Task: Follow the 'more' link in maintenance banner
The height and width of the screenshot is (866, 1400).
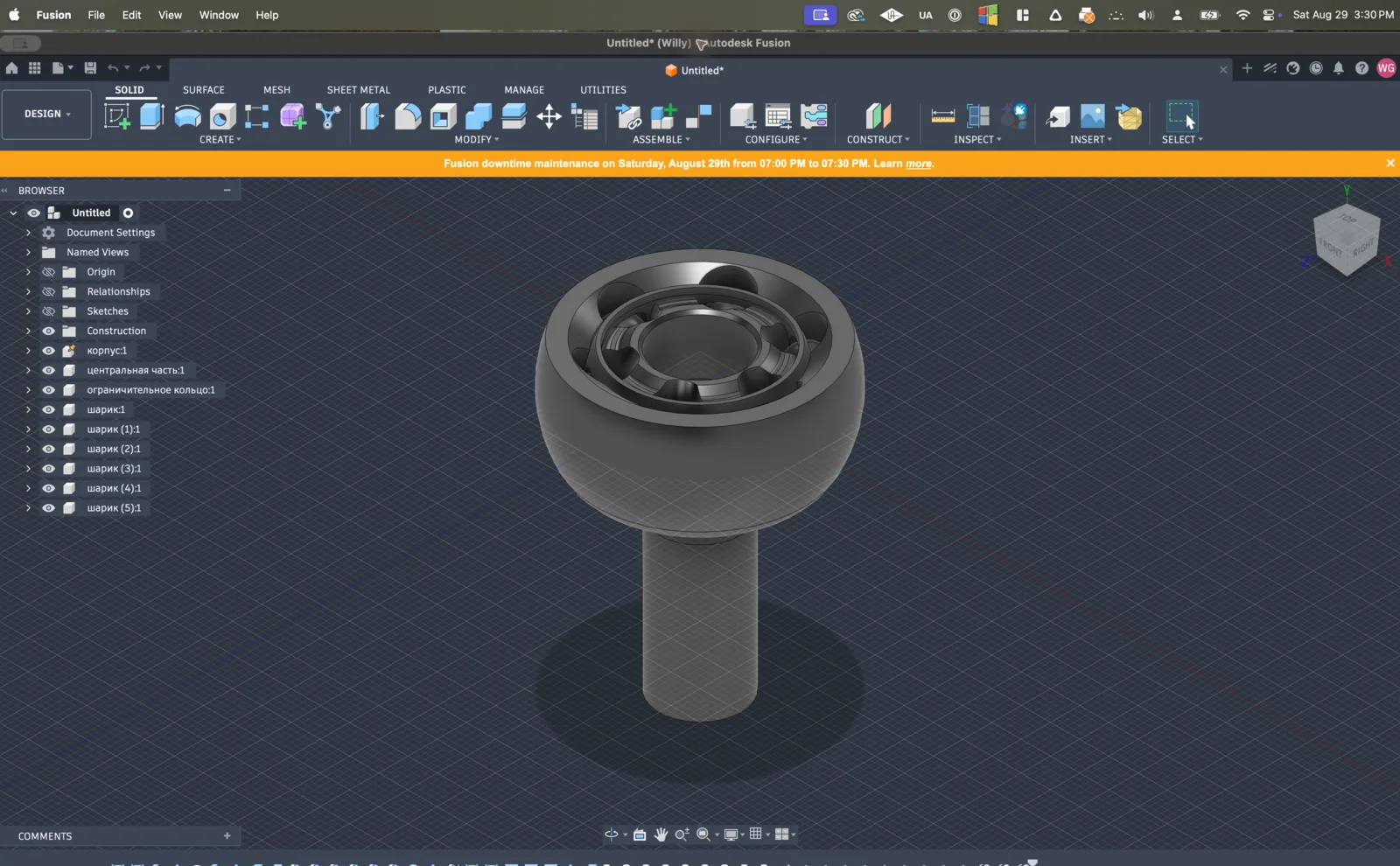Action: [x=918, y=164]
